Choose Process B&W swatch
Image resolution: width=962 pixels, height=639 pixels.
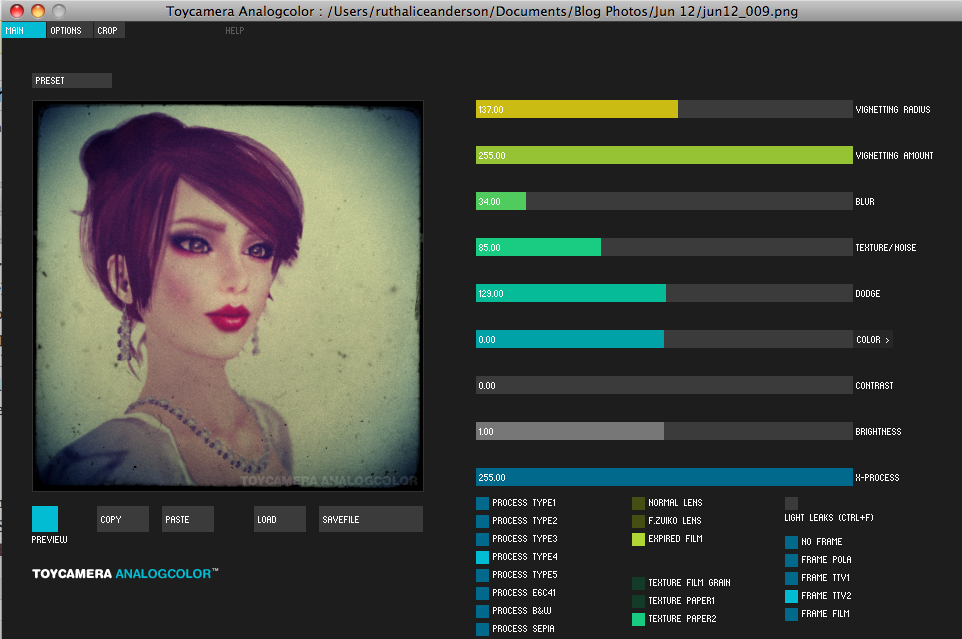click(483, 611)
